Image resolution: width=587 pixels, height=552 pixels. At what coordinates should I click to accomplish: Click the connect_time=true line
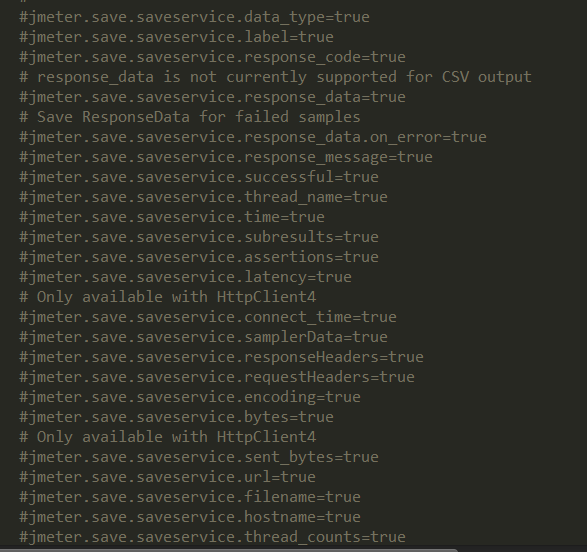coord(208,318)
